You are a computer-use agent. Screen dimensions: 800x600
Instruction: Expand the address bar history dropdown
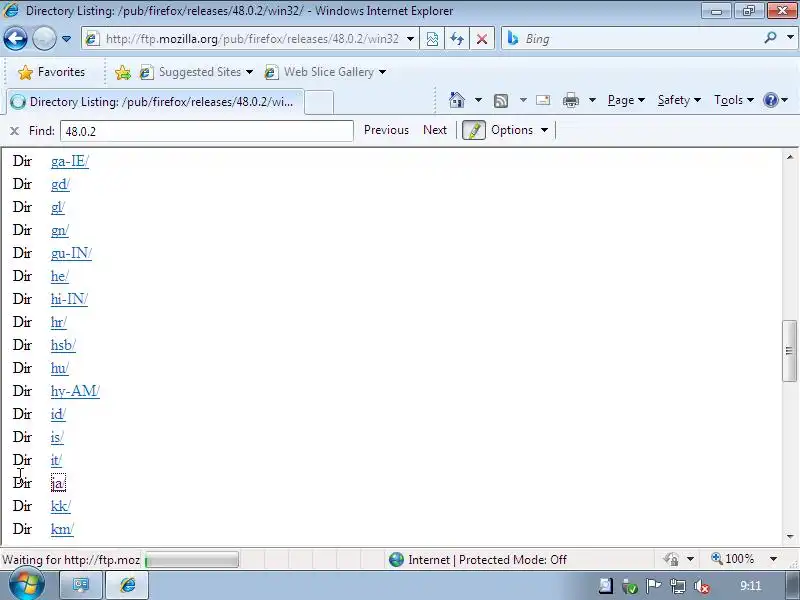point(410,39)
